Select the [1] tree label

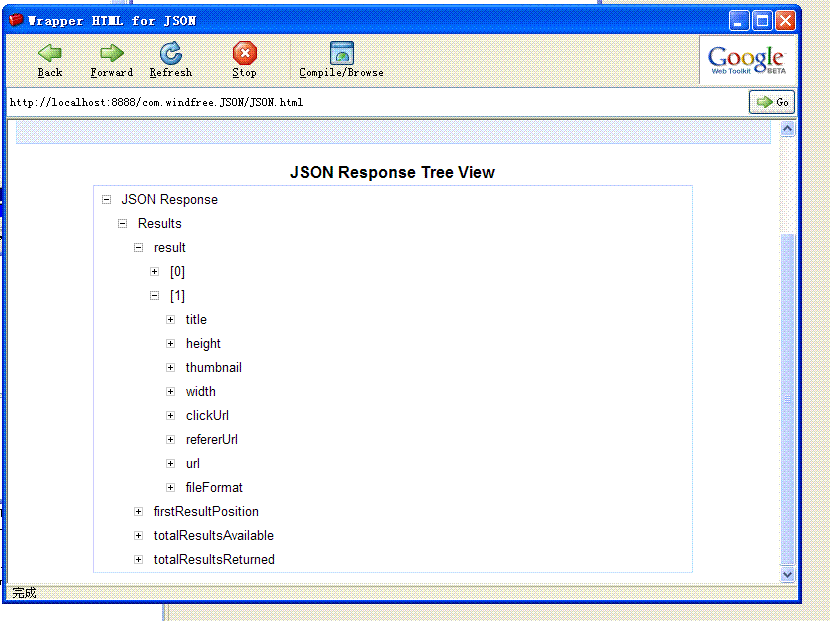pyautogui.click(x=177, y=295)
